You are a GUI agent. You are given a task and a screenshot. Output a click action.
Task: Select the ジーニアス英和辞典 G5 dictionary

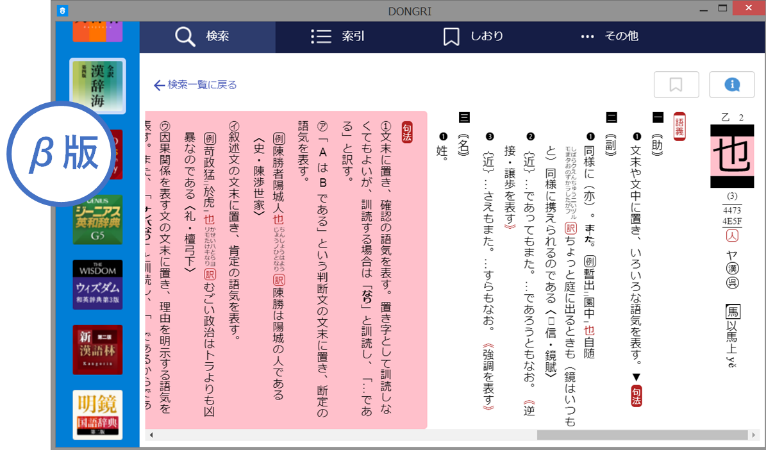tap(98, 219)
